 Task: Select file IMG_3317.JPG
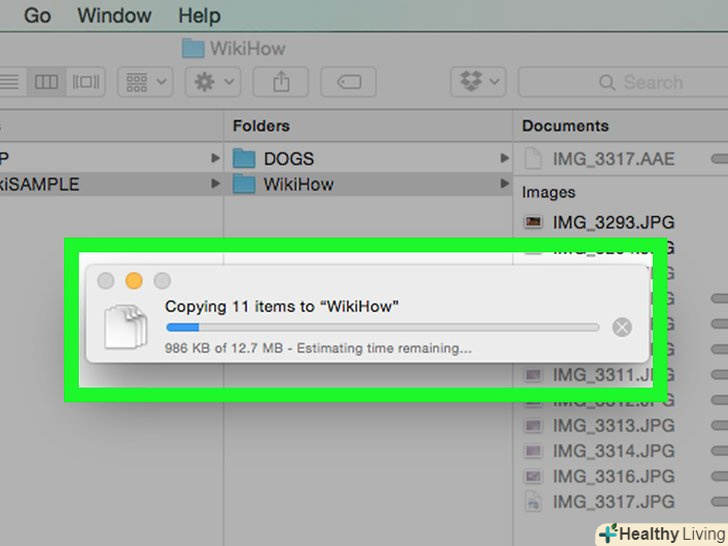coord(613,501)
